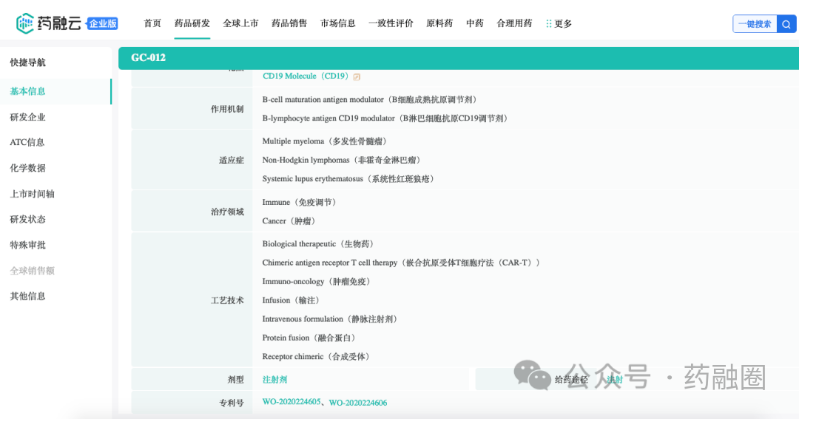Open patent WO-2020224606 link
The image size is (827, 428).
click(x=358, y=403)
